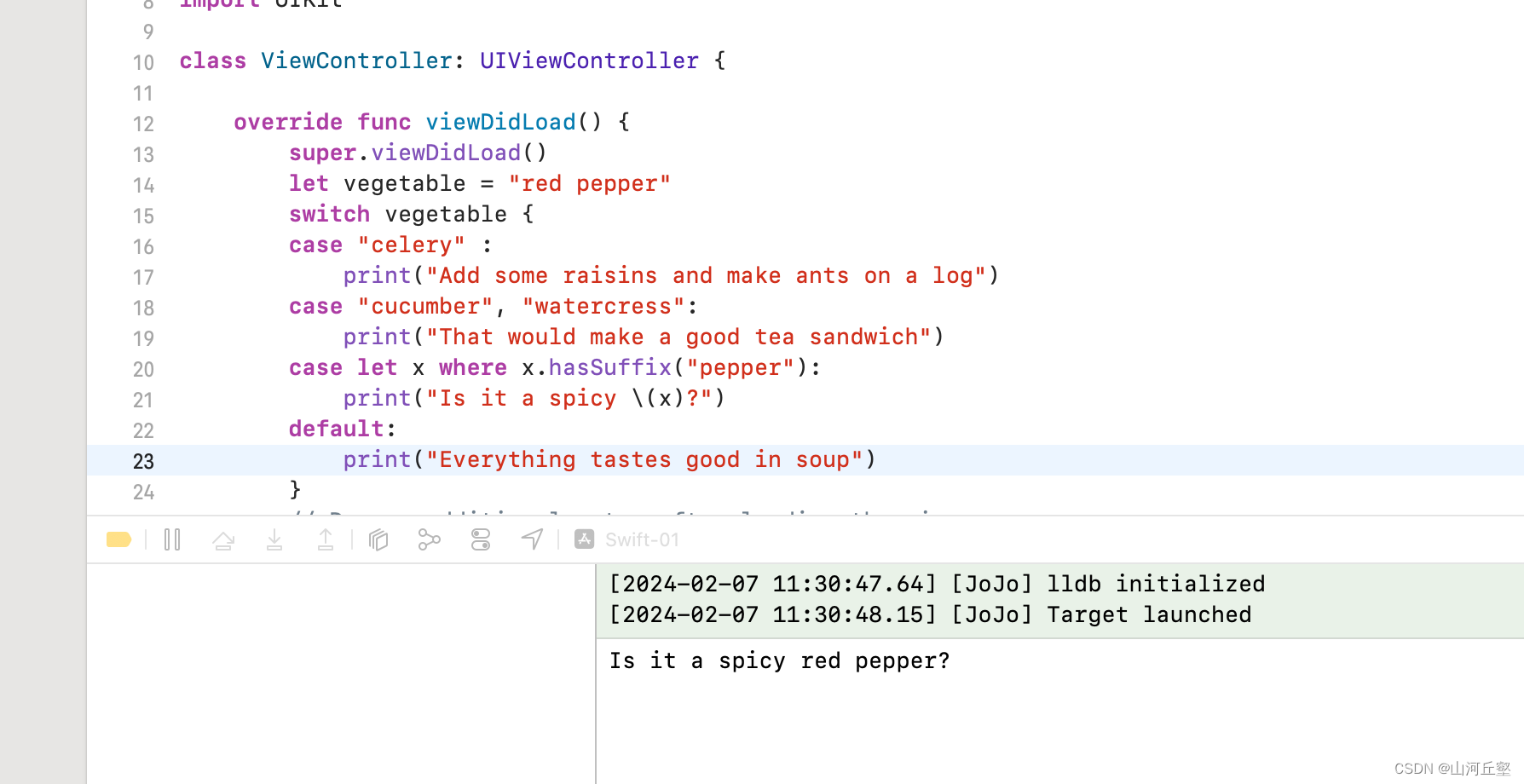
Task: Click "Everything tastes good in soup" string
Action: point(644,459)
